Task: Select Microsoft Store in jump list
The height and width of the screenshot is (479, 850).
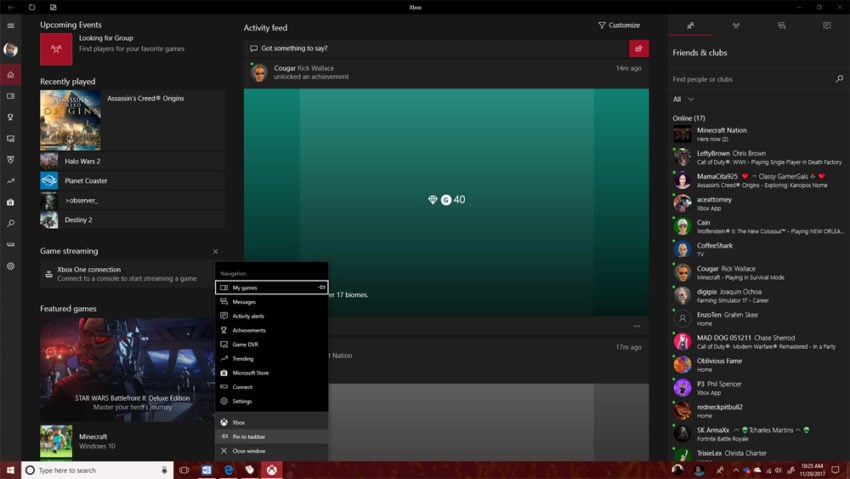Action: tap(272, 373)
